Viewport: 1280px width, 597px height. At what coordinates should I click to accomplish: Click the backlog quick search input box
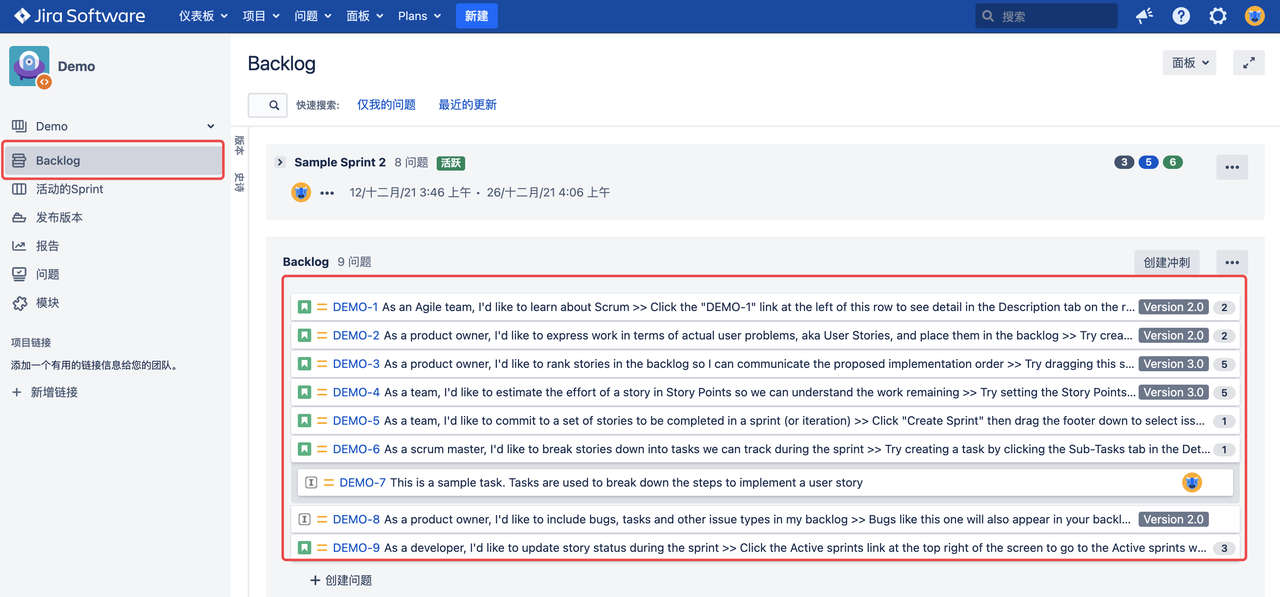coord(267,105)
